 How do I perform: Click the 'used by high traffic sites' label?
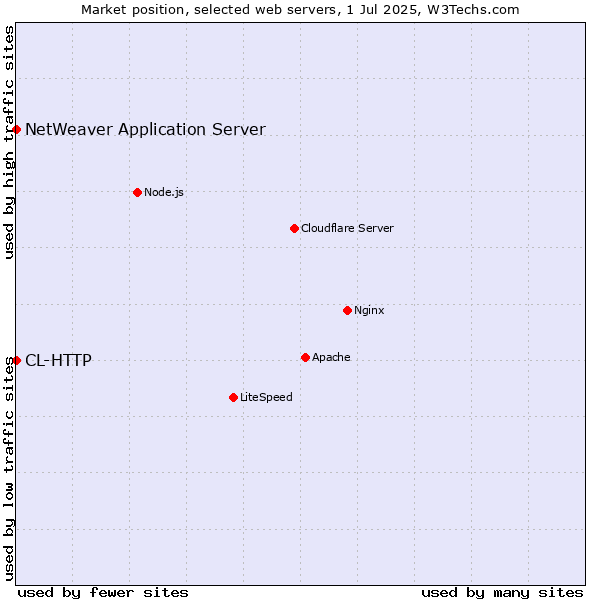[x=9, y=142]
